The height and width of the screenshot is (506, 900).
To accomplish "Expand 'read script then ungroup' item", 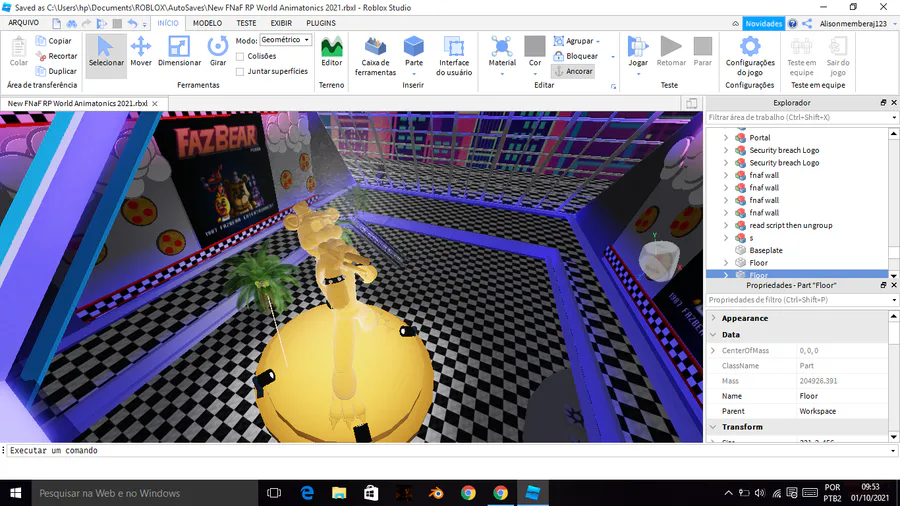I will click(726, 225).
